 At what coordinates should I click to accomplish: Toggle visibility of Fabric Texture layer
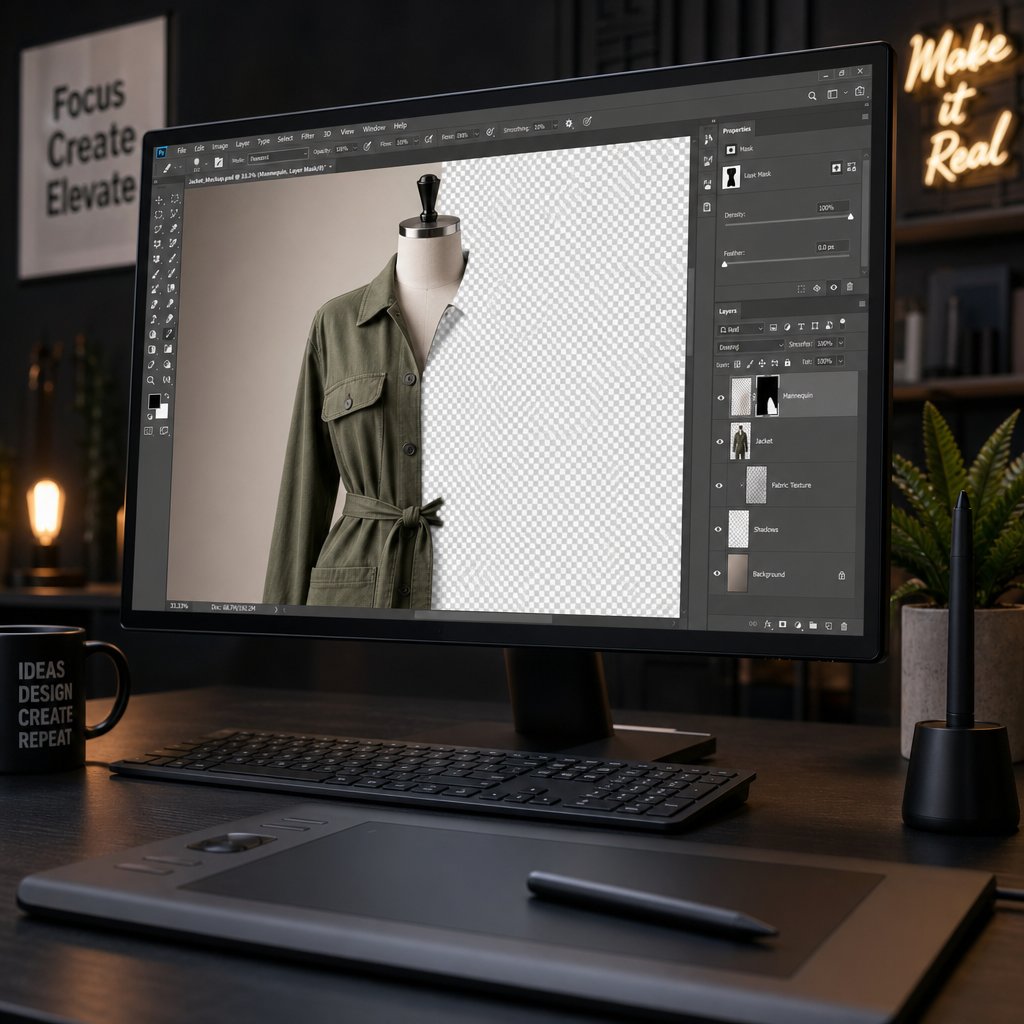(719, 485)
